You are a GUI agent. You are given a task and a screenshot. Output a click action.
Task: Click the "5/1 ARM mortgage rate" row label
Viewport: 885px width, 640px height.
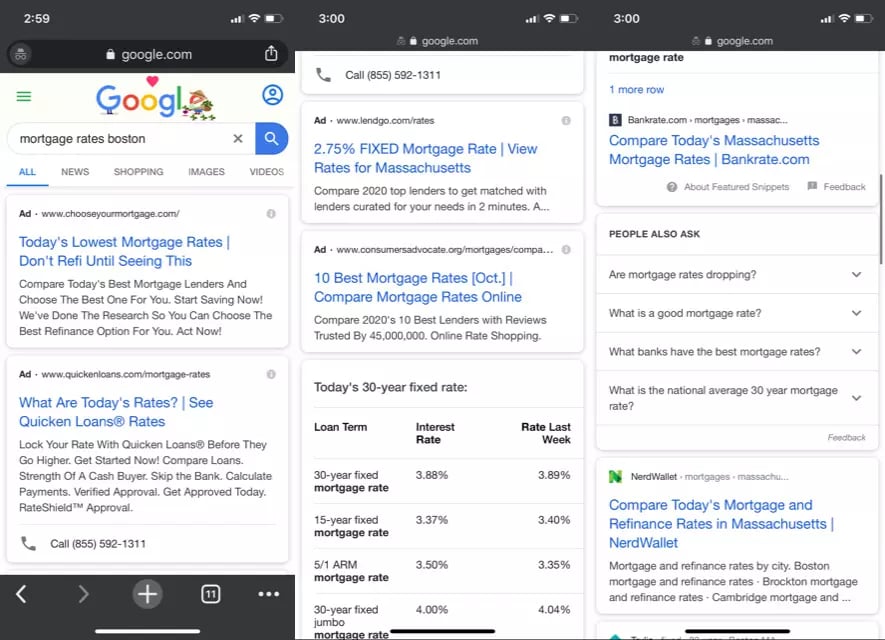point(351,571)
